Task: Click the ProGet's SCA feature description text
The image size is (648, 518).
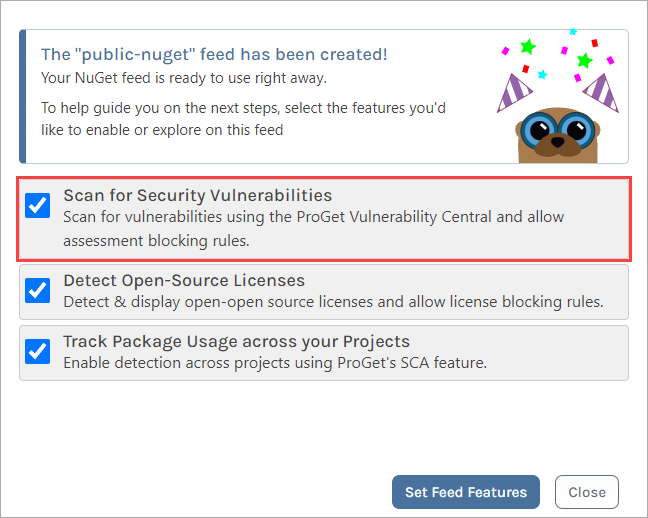Action: tap(274, 362)
